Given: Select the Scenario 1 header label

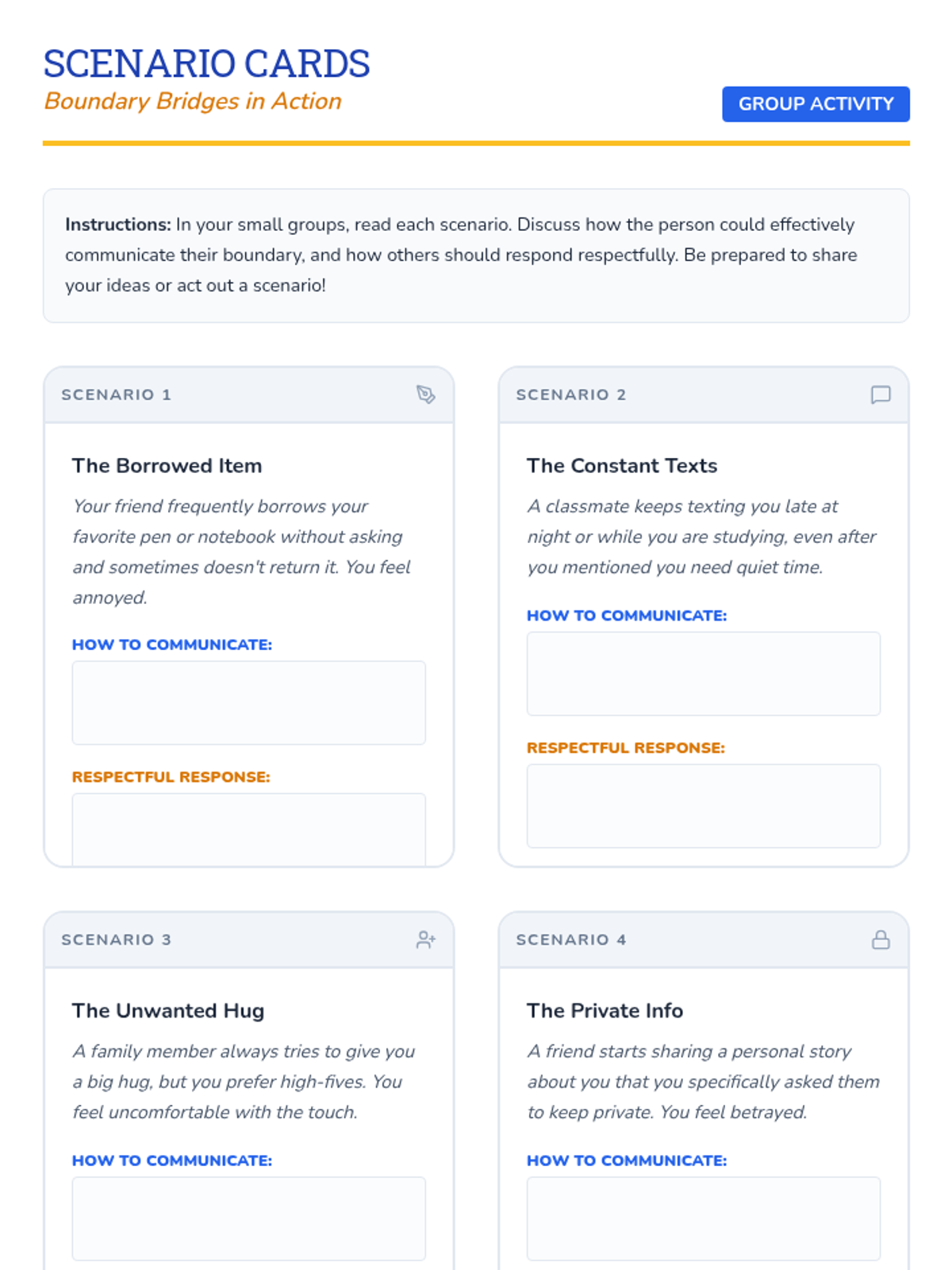Looking at the screenshot, I should coord(117,394).
